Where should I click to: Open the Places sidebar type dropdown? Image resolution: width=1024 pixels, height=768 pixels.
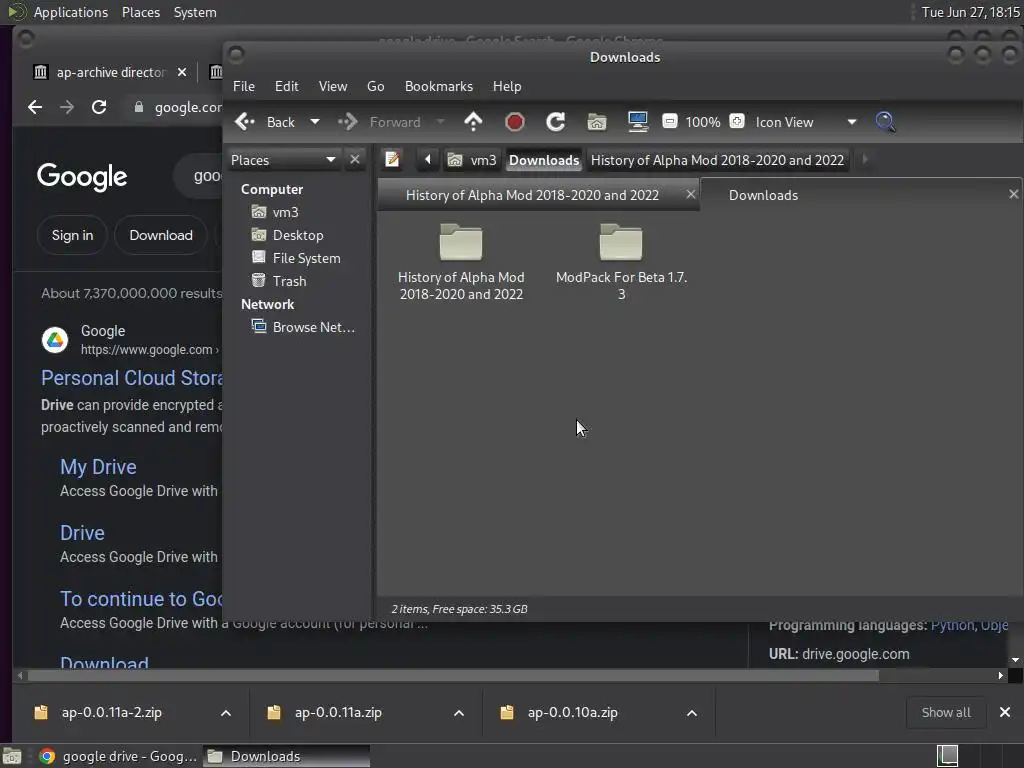coord(283,160)
